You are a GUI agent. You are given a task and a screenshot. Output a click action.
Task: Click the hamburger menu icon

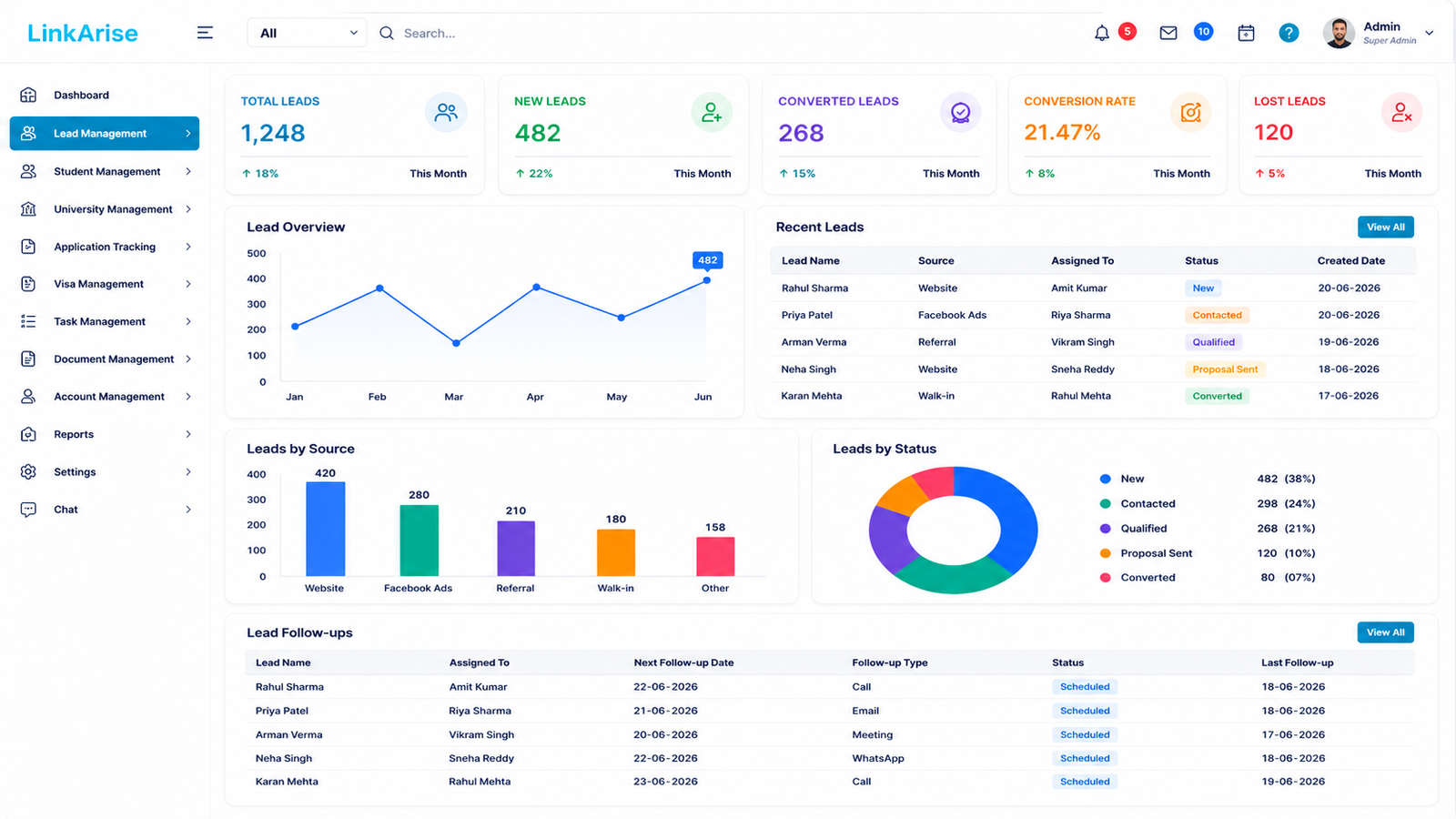tap(205, 33)
